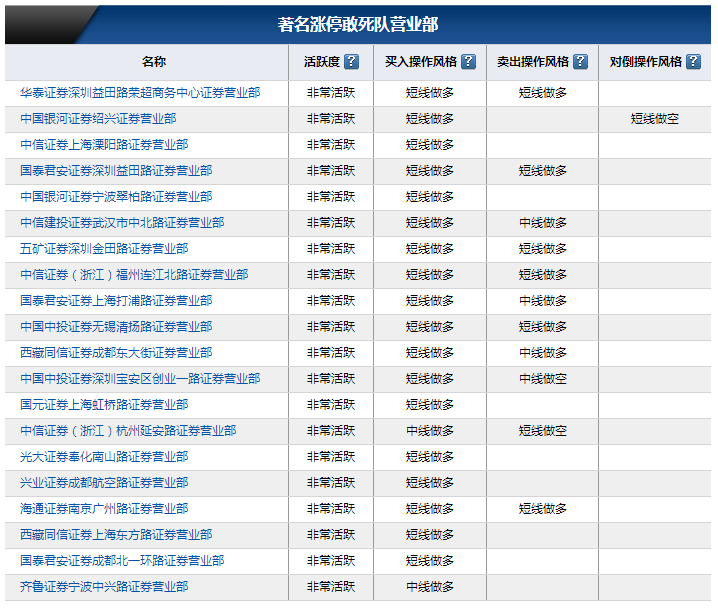Image resolution: width=718 pixels, height=610 pixels.
Task: Open 中国中投证券深圳宝安区创业一路证券营业部 link
Action: pos(140,379)
